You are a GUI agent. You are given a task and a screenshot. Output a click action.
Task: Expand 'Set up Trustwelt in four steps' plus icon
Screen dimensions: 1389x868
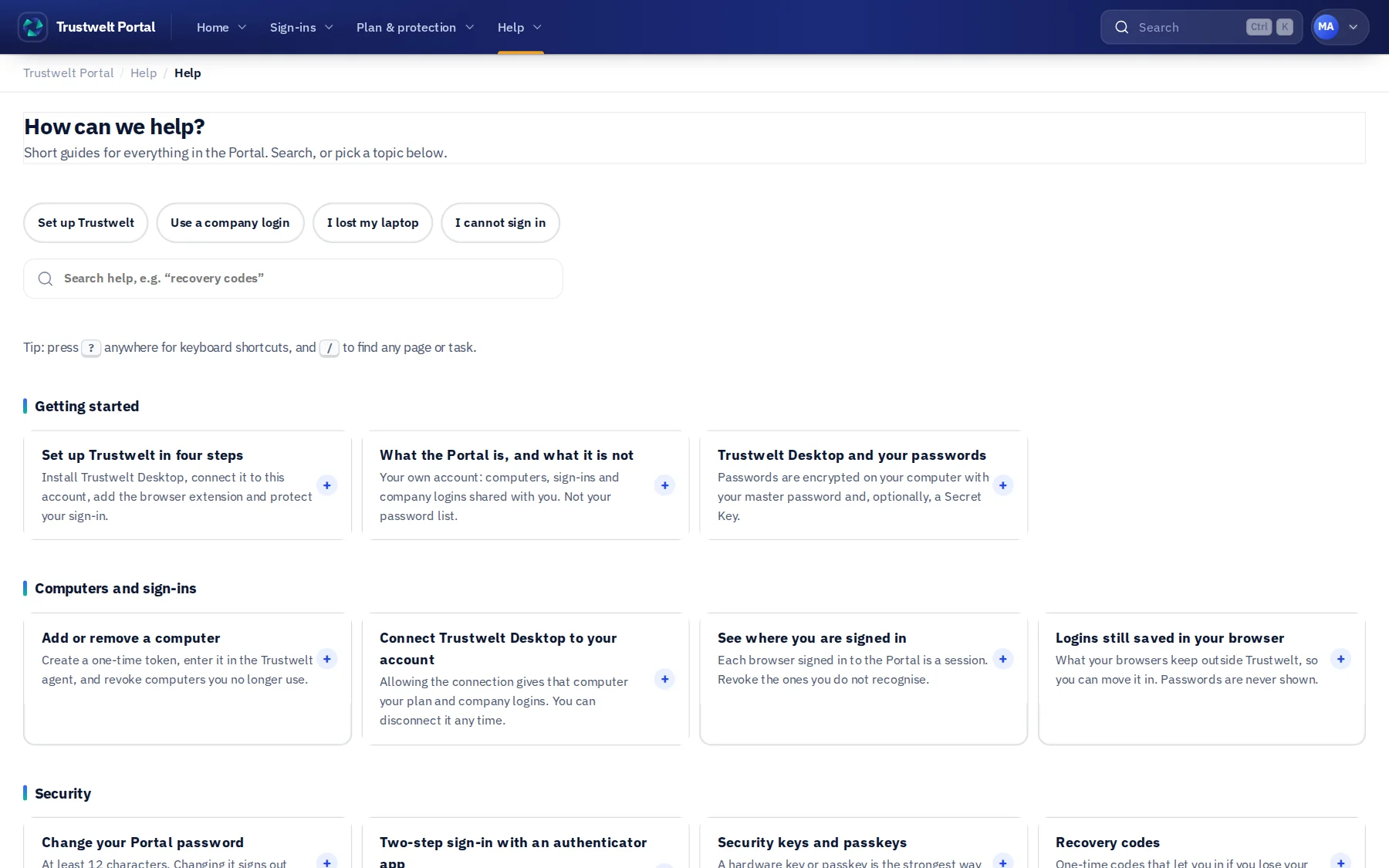click(327, 485)
